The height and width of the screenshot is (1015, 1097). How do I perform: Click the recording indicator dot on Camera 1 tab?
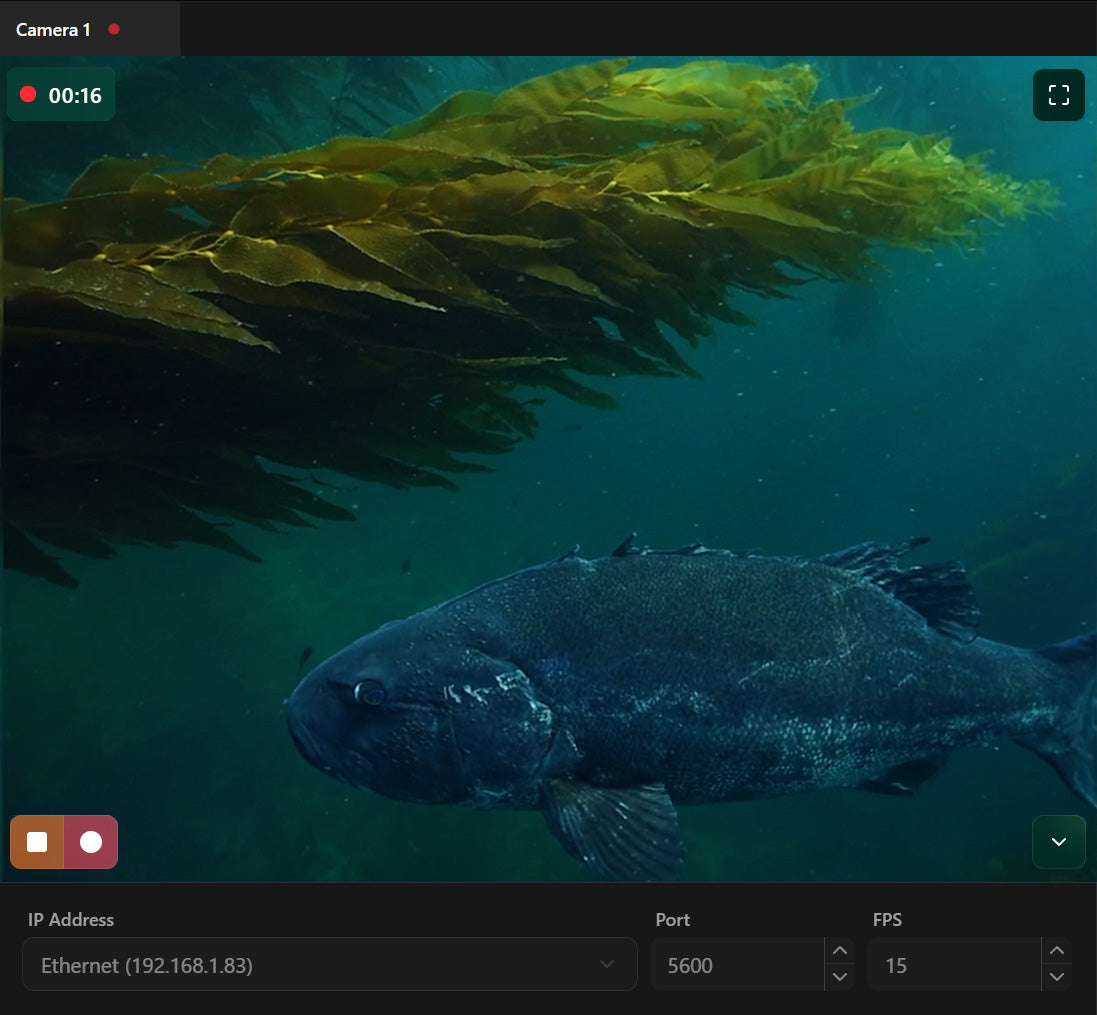pyautogui.click(x=114, y=30)
